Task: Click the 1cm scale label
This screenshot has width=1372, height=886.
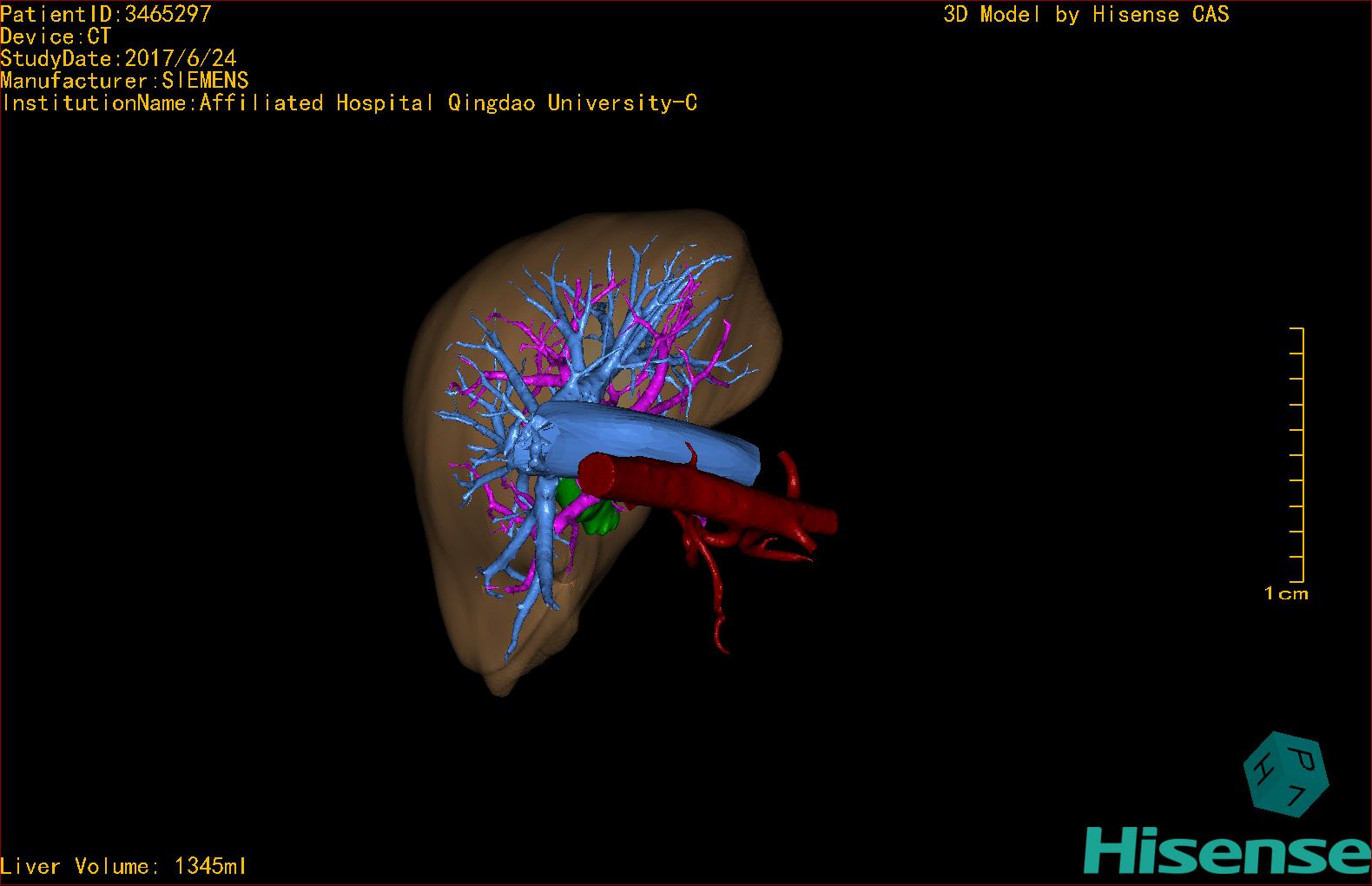Action: click(x=1286, y=594)
